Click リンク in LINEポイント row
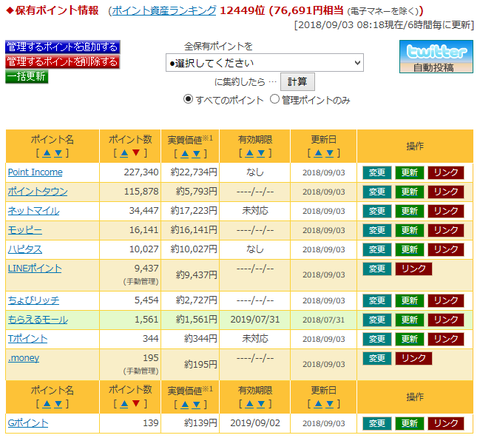This screenshot has height=438, width=480. point(414,269)
